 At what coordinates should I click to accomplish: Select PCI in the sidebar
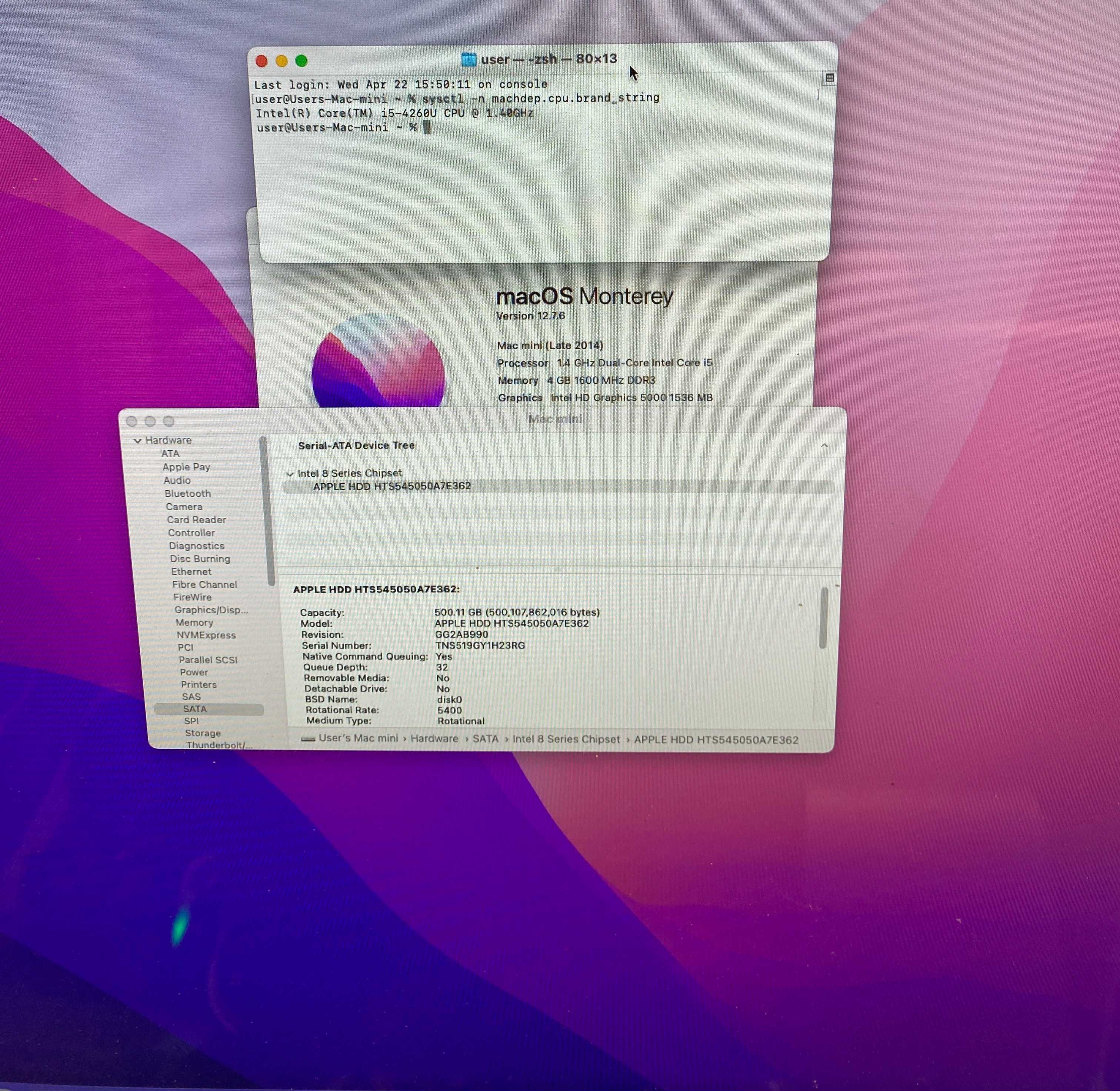[x=186, y=647]
